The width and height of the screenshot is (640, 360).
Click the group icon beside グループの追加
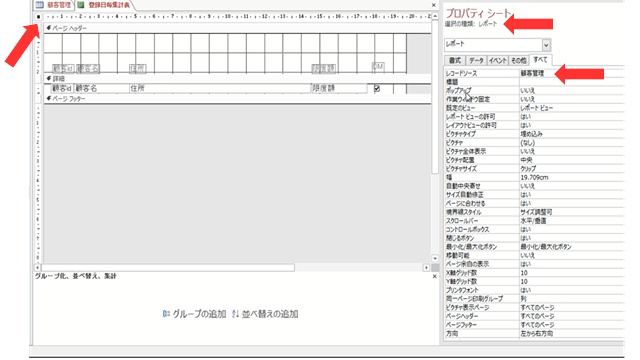click(x=166, y=314)
